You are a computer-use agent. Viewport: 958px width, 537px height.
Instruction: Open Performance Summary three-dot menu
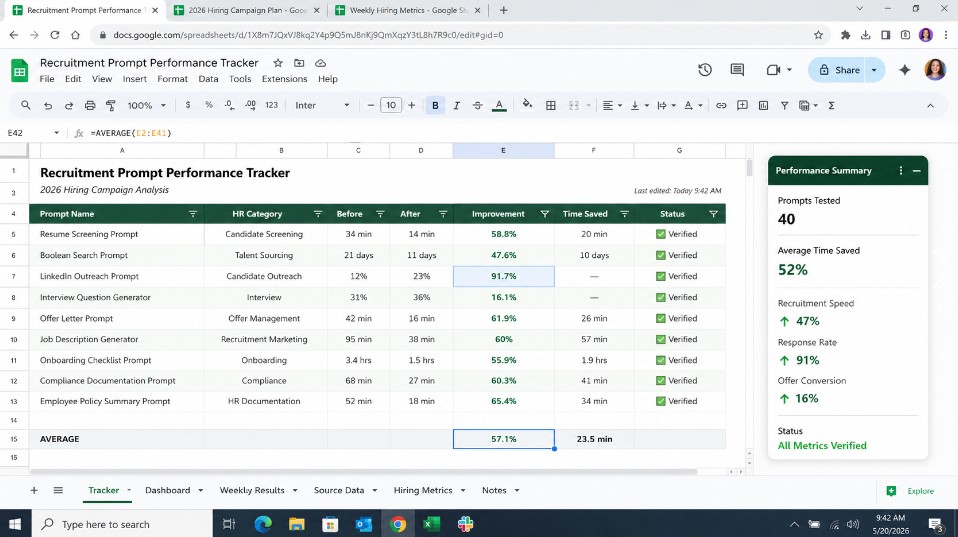tap(901, 170)
